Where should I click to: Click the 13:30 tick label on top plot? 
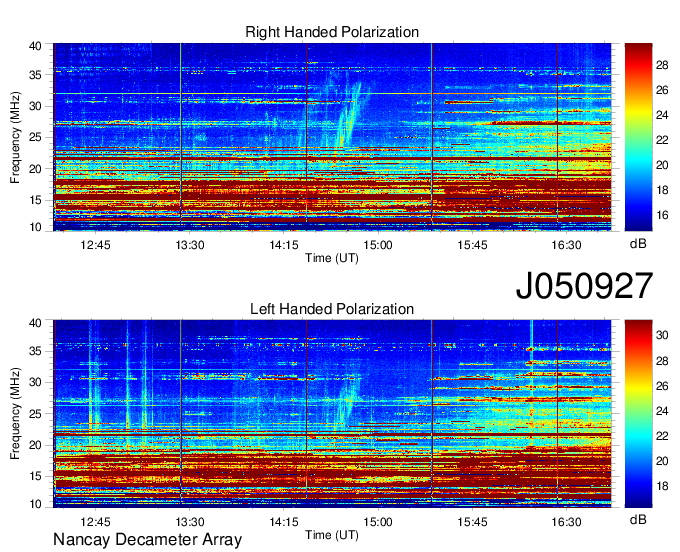(x=190, y=245)
